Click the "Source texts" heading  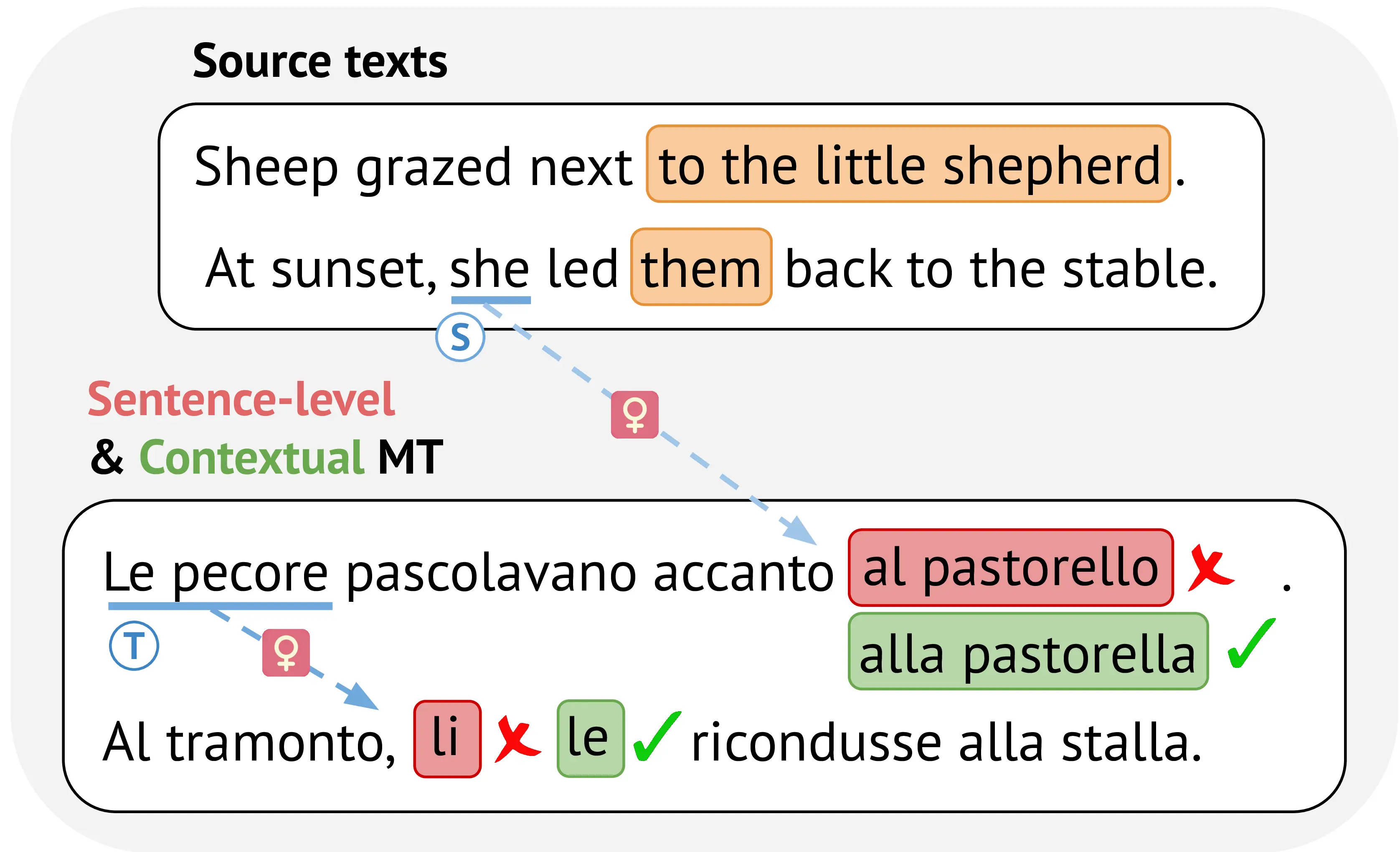[x=320, y=61]
